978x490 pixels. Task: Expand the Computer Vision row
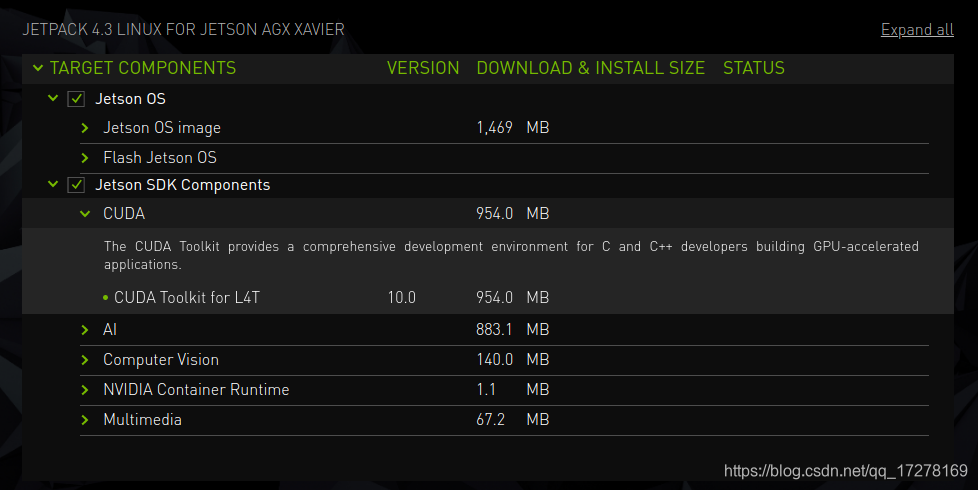(x=85, y=360)
